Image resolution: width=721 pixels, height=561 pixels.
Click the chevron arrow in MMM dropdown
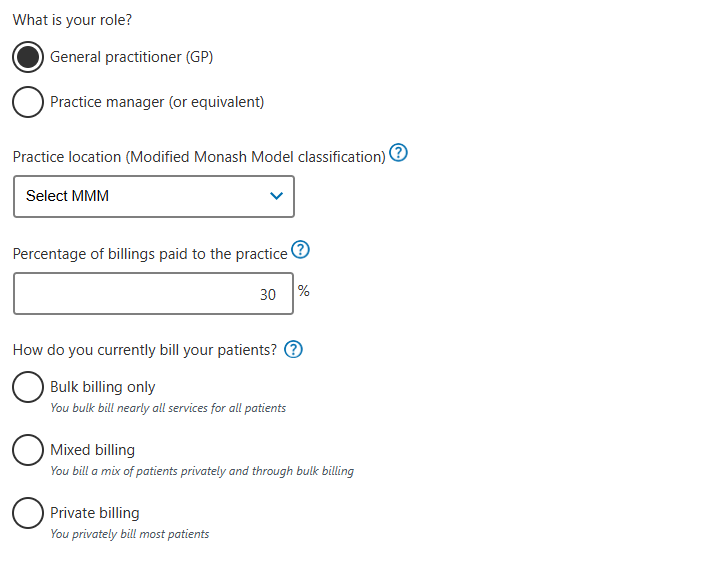point(277,196)
